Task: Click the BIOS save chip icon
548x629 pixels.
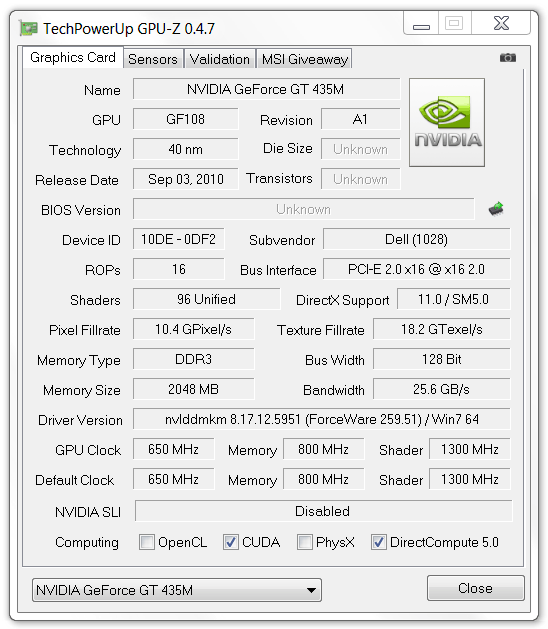Action: 496,209
